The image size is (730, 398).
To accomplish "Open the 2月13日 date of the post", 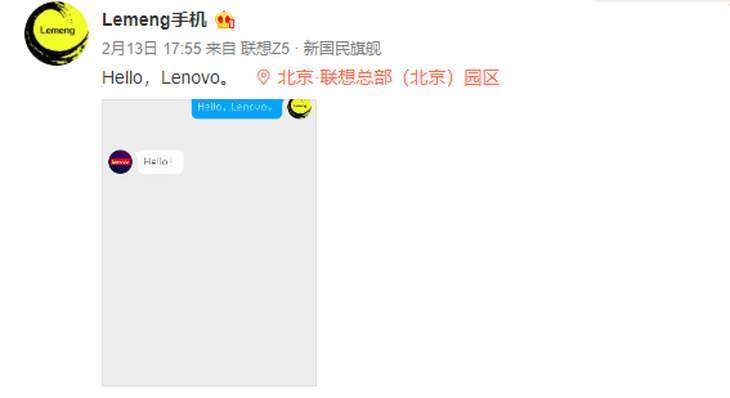I will tap(129, 48).
